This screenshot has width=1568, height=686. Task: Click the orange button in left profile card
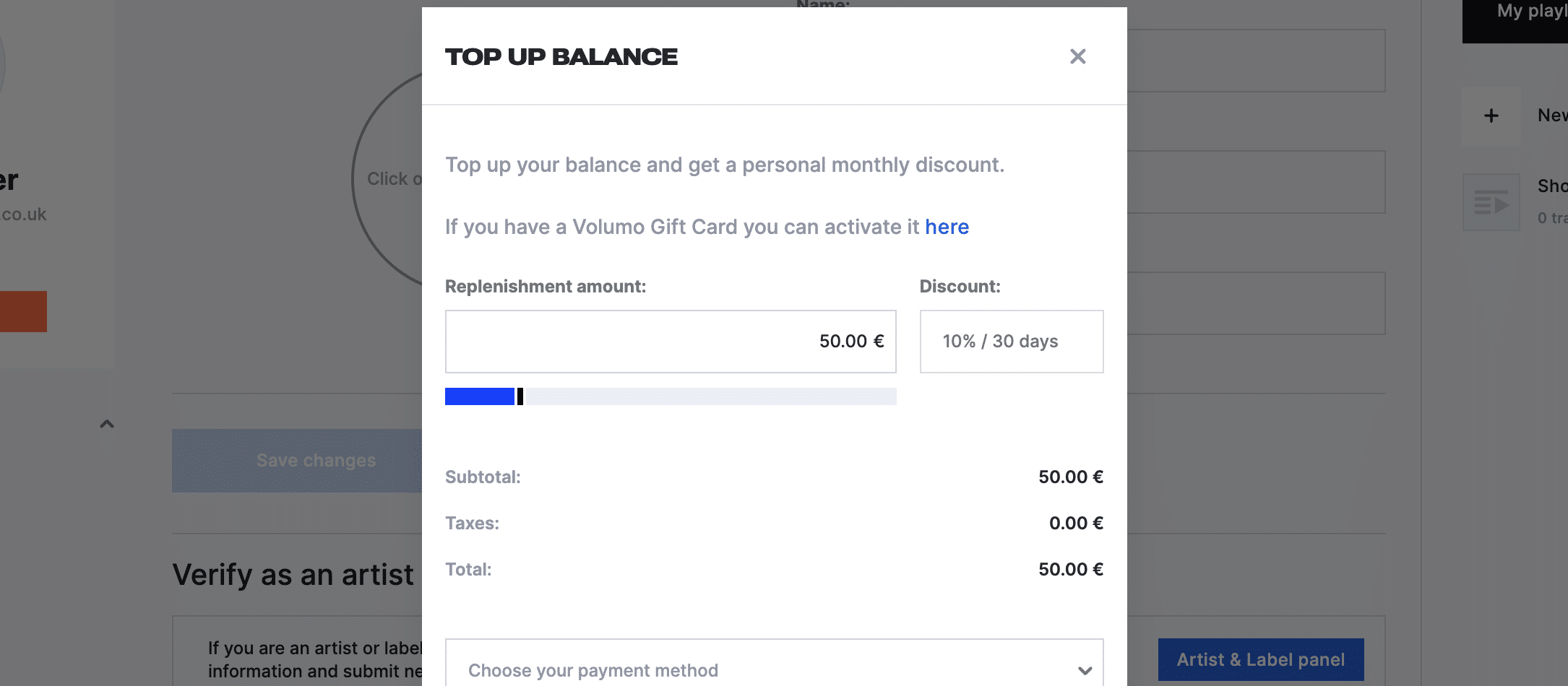(x=23, y=311)
